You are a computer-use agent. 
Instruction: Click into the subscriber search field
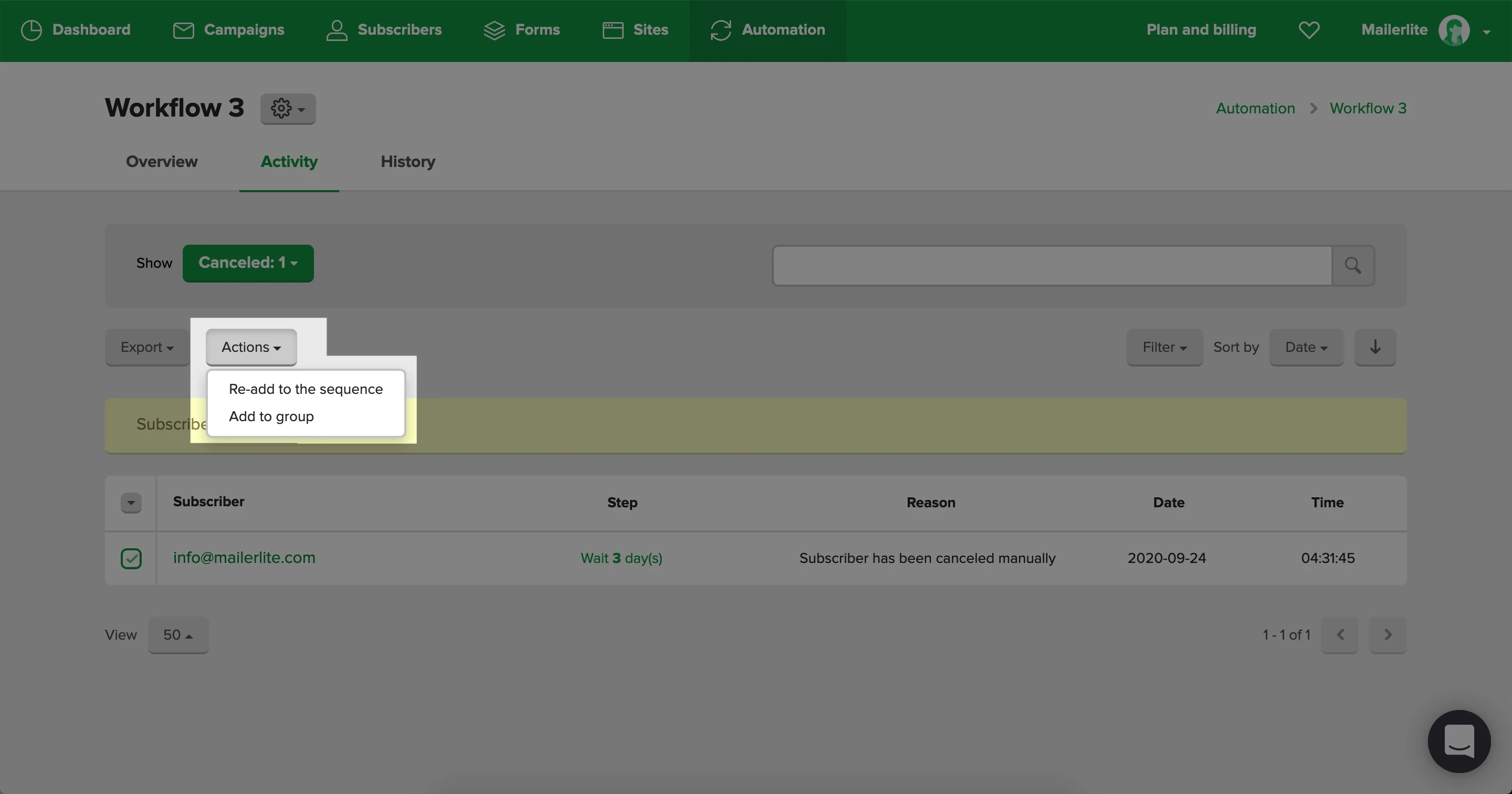point(1051,265)
